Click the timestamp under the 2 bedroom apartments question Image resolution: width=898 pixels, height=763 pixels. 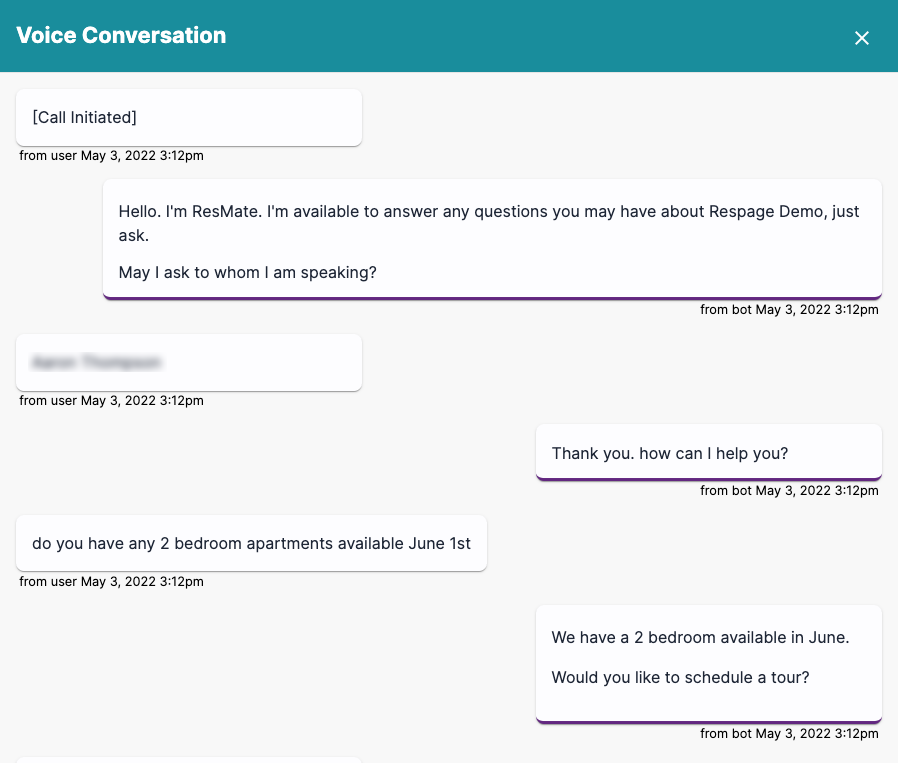point(111,581)
